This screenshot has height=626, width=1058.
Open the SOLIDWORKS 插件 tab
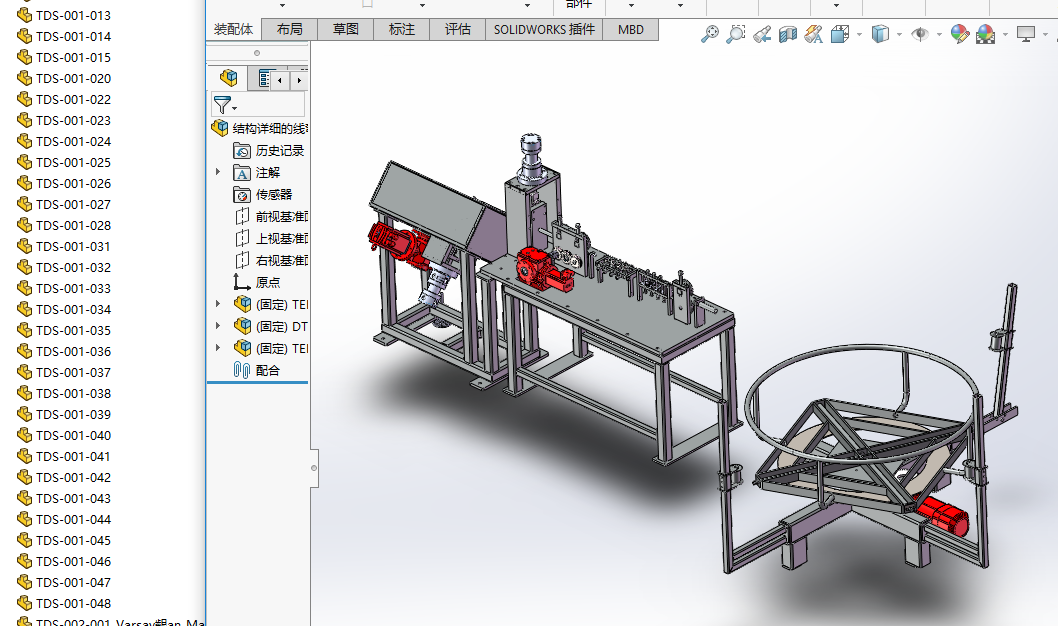tap(544, 29)
